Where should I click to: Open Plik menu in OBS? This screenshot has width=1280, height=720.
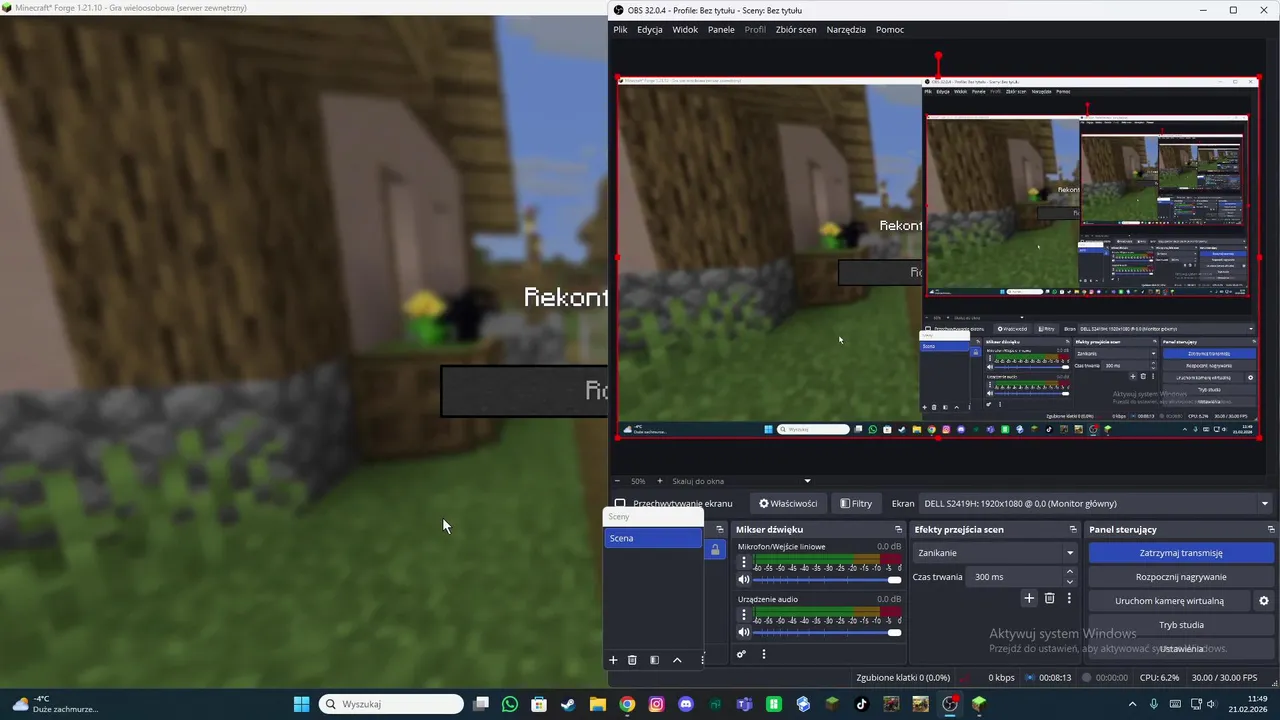coord(620,29)
